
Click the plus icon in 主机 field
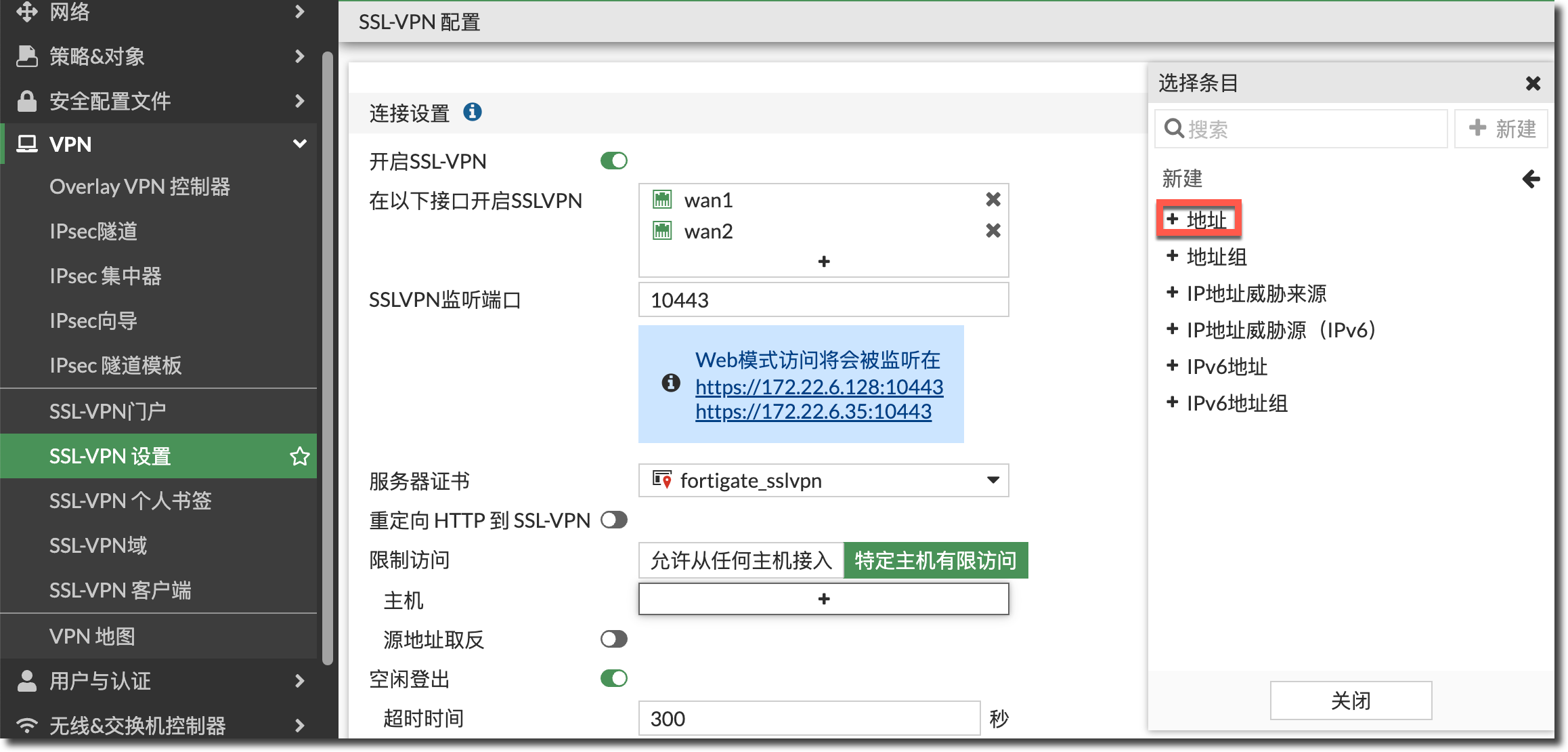point(823,599)
